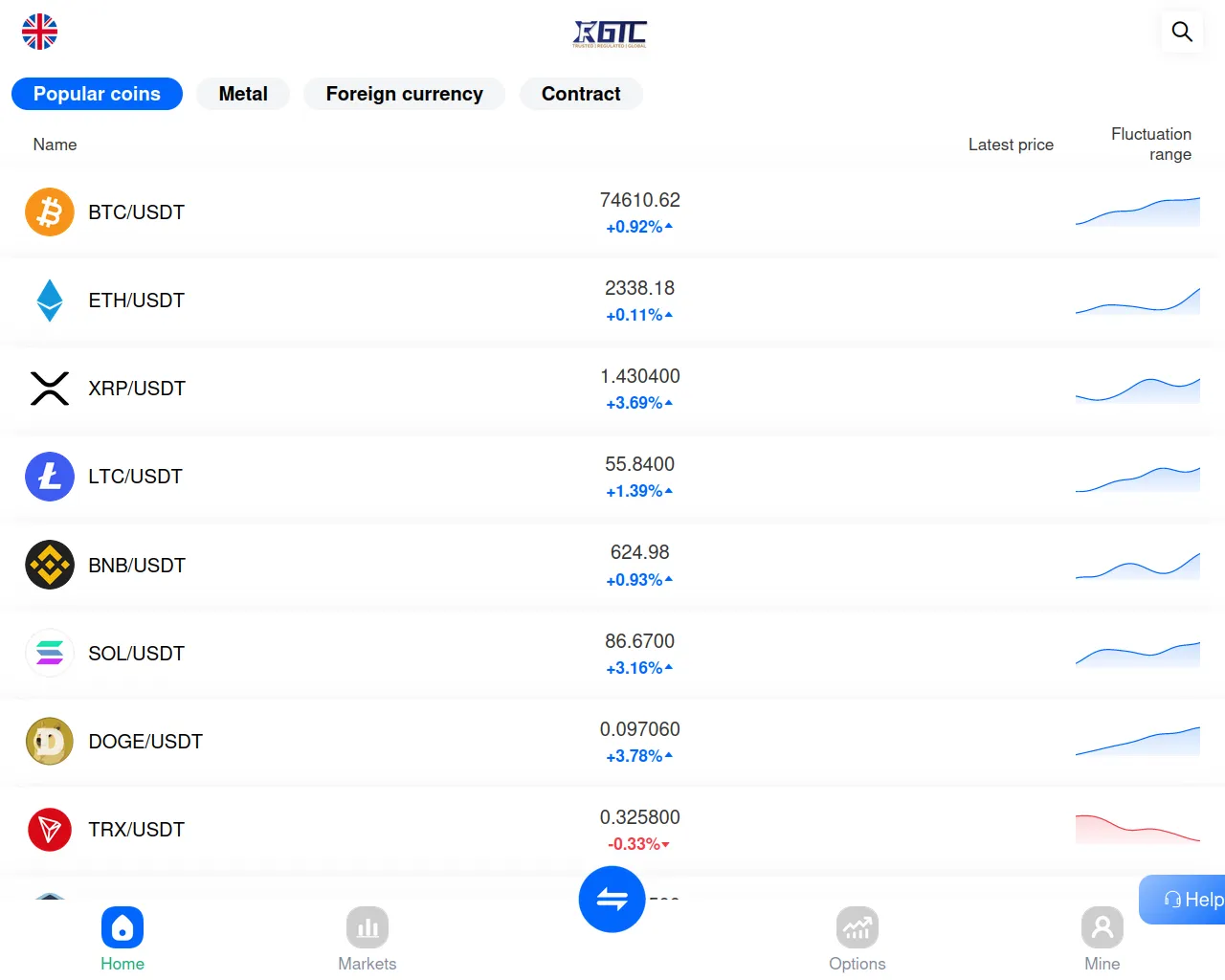
Task: Click the Bitcoin coin icon
Action: click(50, 212)
